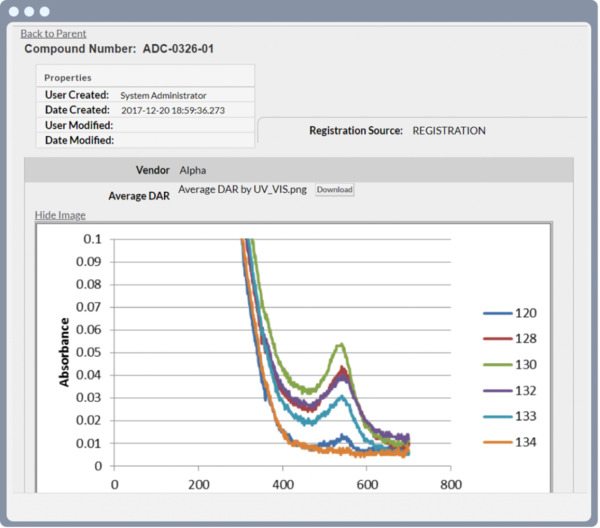Screen dimensions: 600x528
Task: Select the red 128 legend swatch
Action: pos(497,339)
